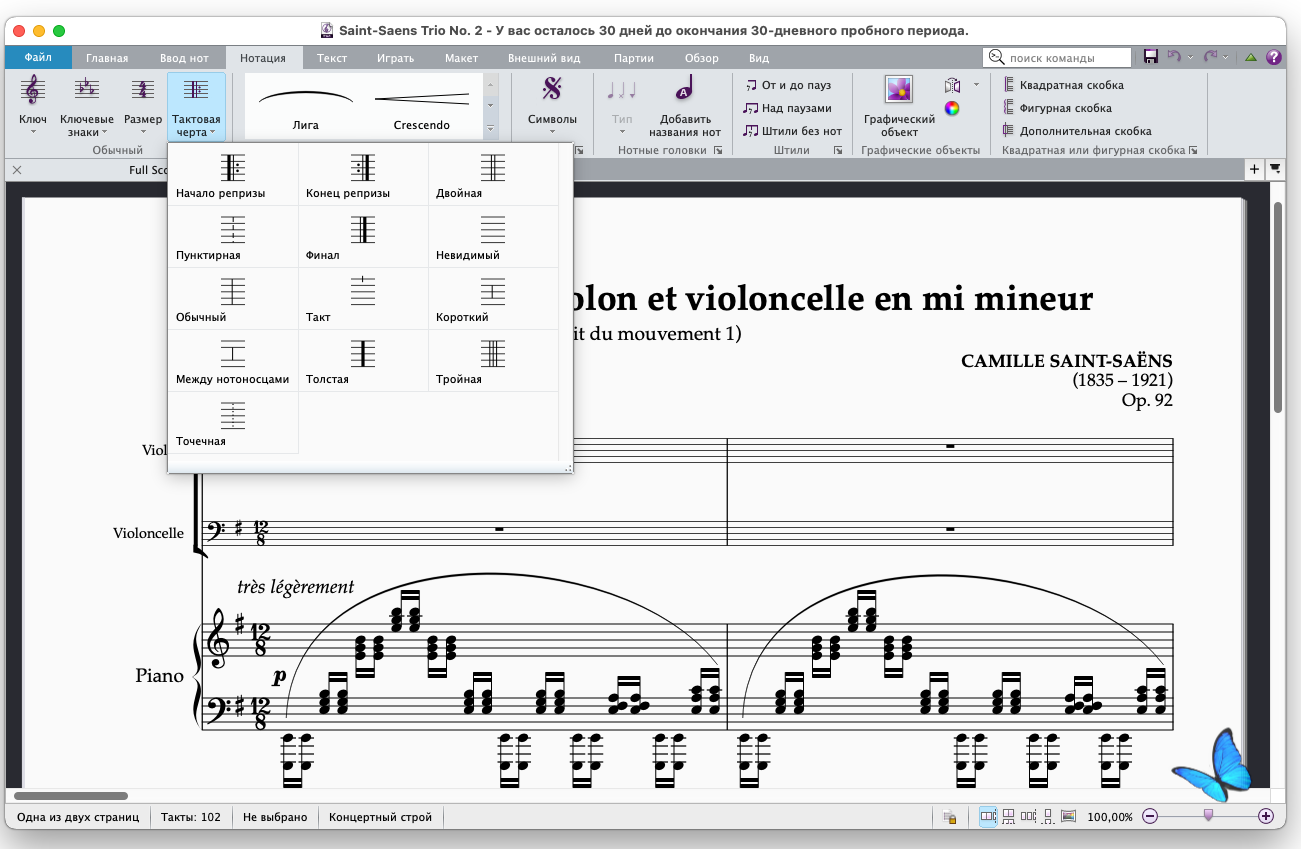Click the color wheel icon
The width and height of the screenshot is (1301, 849).
952,109
